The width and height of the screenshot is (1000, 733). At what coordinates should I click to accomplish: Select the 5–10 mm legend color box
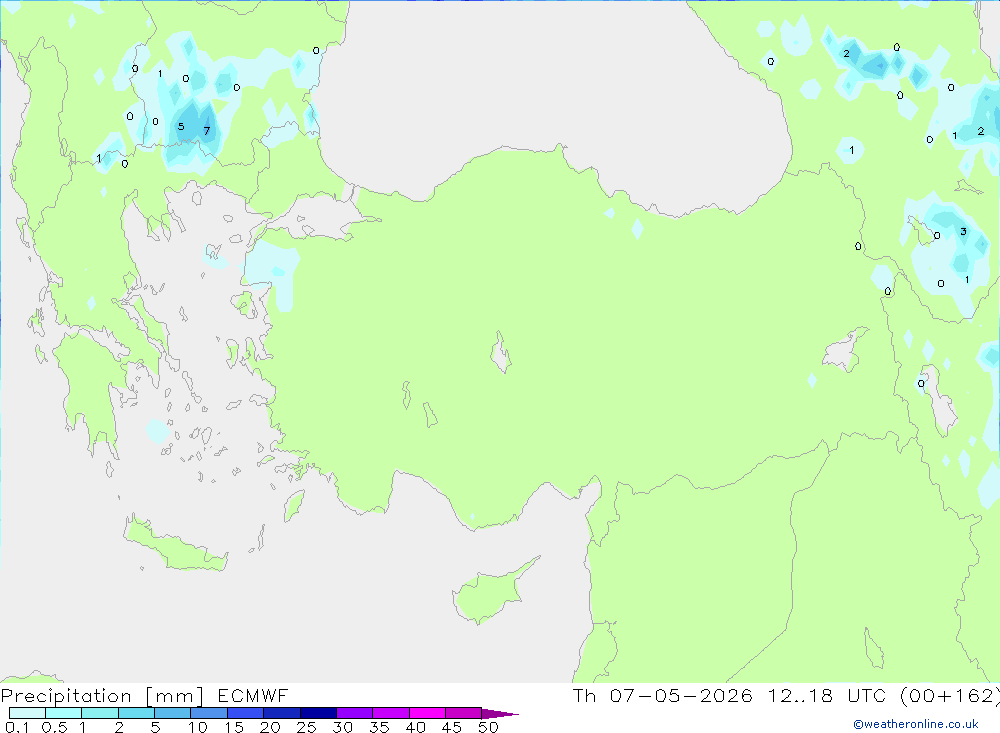(173, 713)
